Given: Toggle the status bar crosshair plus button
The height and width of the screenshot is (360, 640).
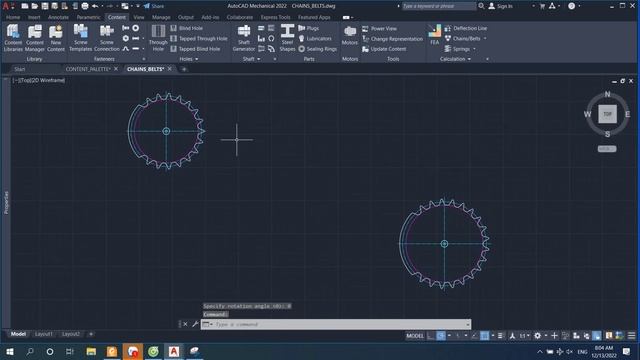Looking at the screenshot, I should point(554,336).
